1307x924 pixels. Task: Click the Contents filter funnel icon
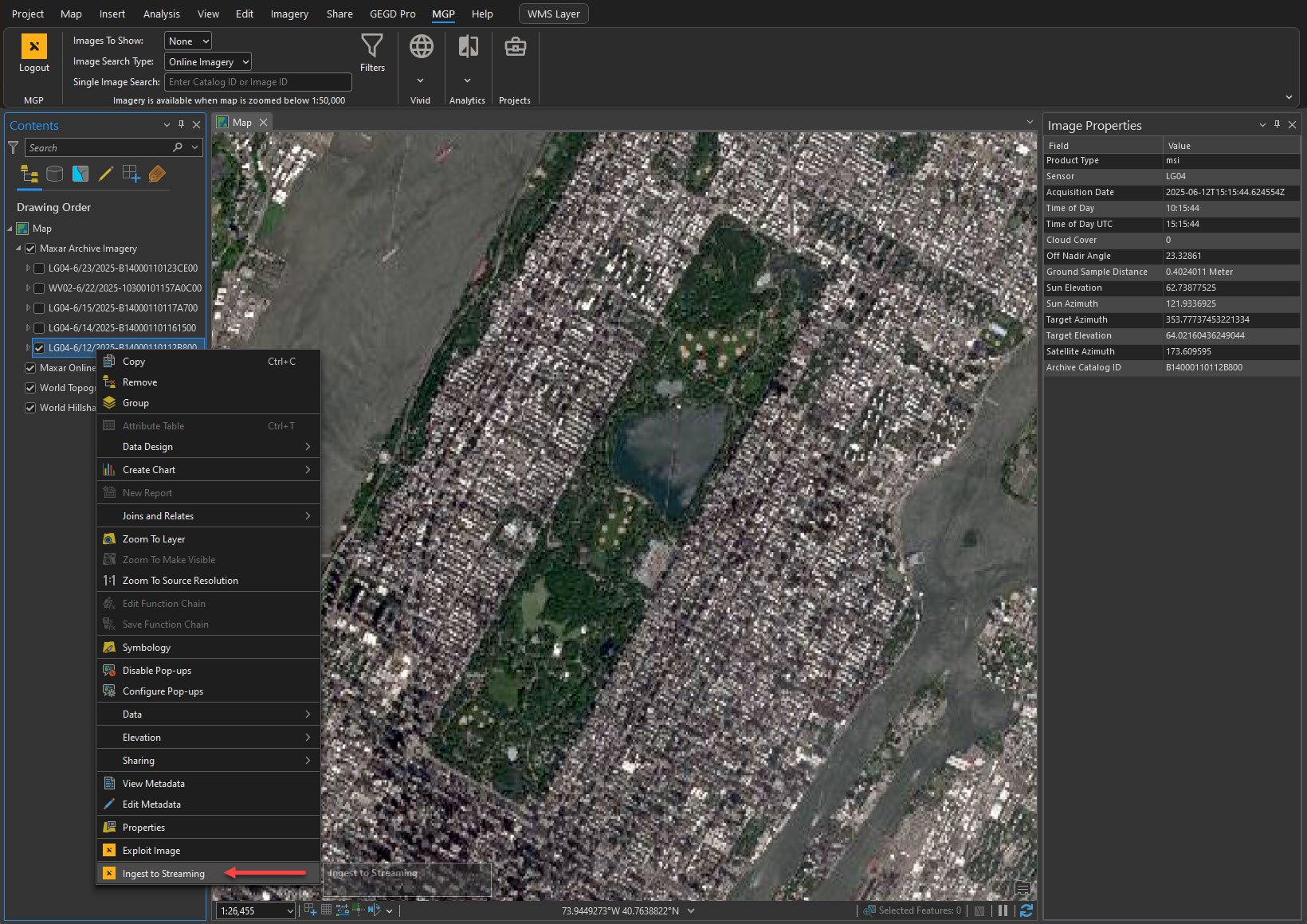pos(14,147)
